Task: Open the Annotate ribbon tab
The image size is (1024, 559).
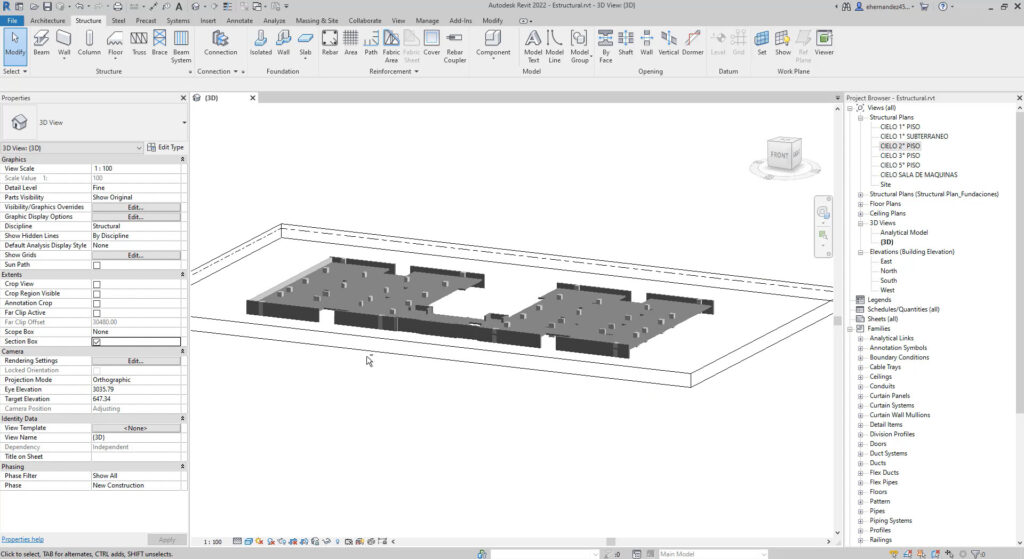Action: pyautogui.click(x=239, y=21)
